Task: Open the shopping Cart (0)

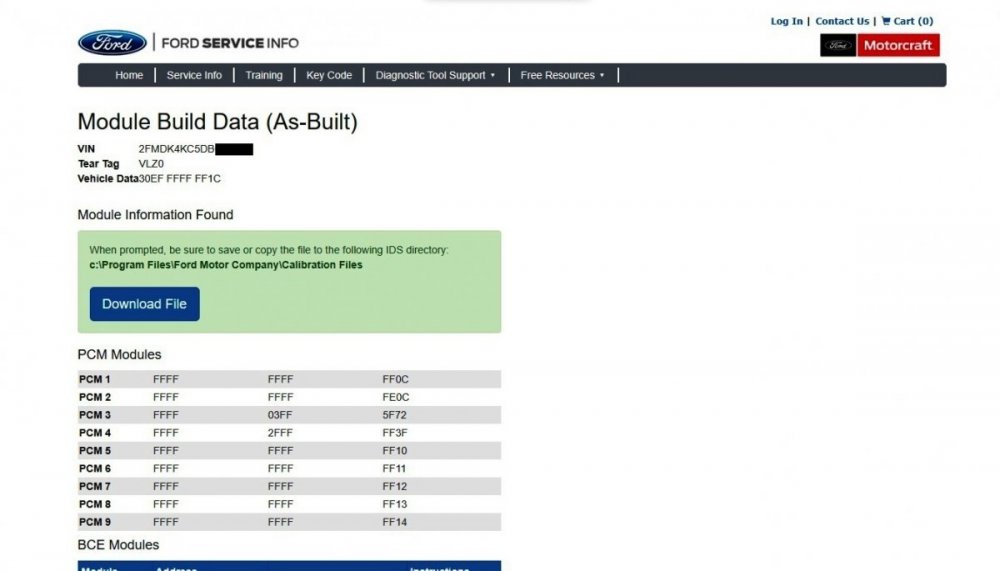Action: (x=907, y=21)
